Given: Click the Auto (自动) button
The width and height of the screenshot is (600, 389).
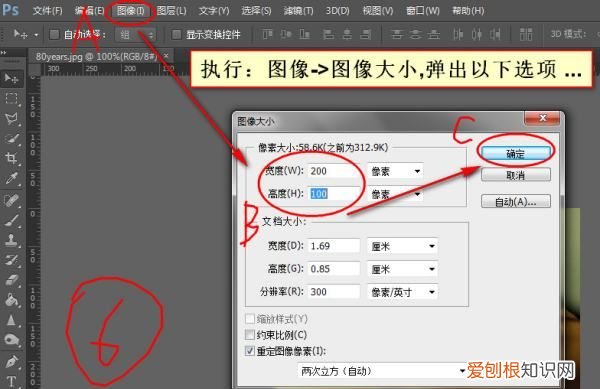Looking at the screenshot, I should pos(515,202).
